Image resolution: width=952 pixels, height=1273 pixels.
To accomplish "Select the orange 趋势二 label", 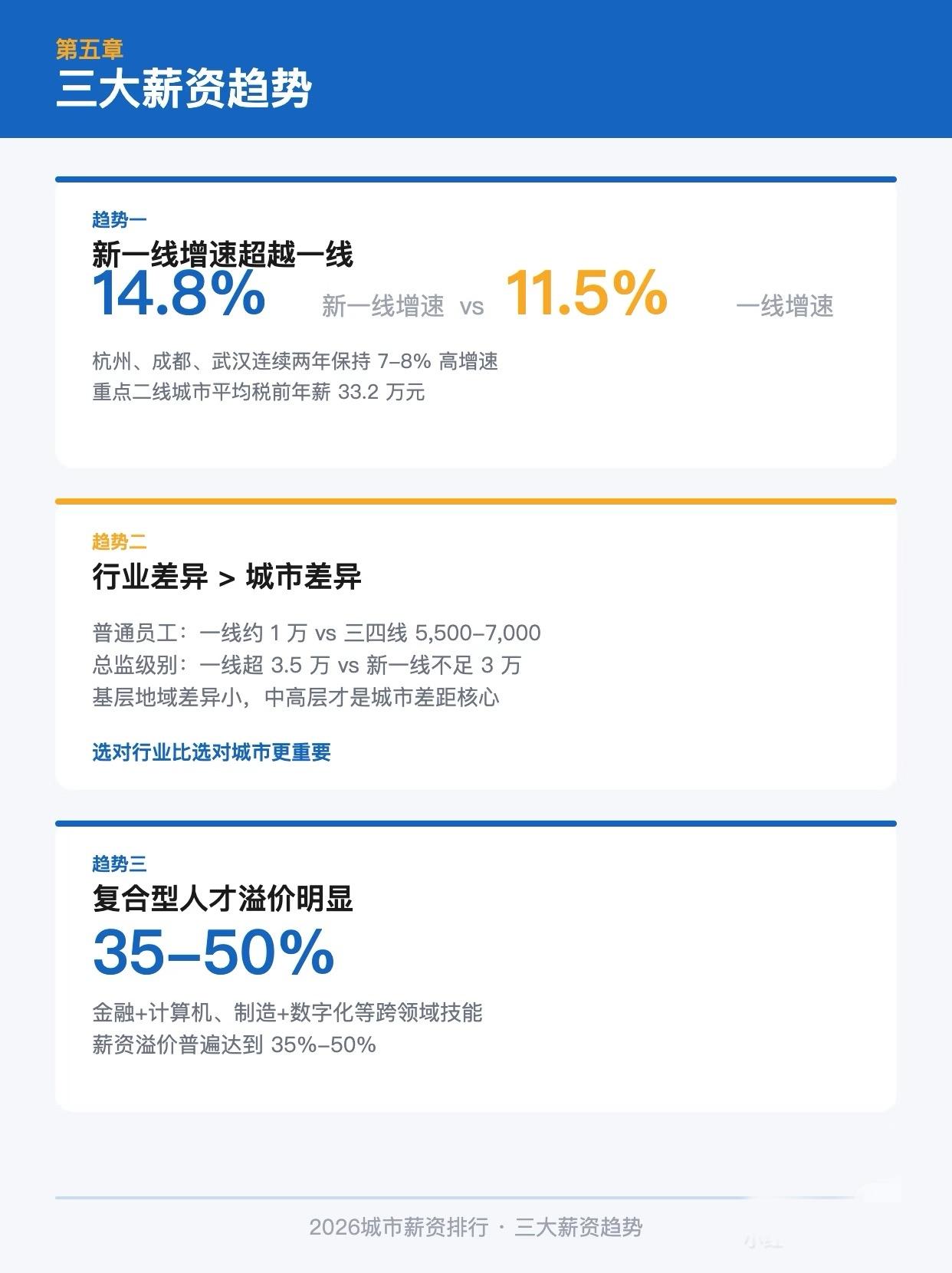I will click(119, 542).
